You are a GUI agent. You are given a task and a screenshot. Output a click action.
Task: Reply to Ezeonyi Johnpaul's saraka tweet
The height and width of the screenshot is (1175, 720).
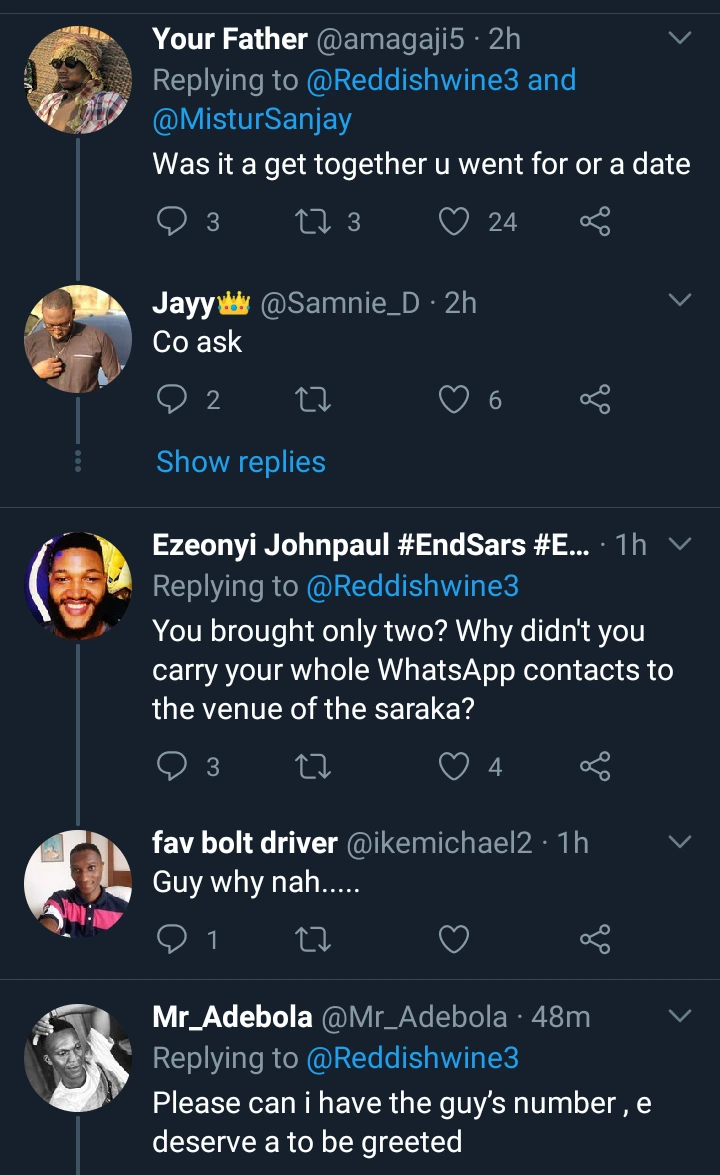tap(173, 767)
